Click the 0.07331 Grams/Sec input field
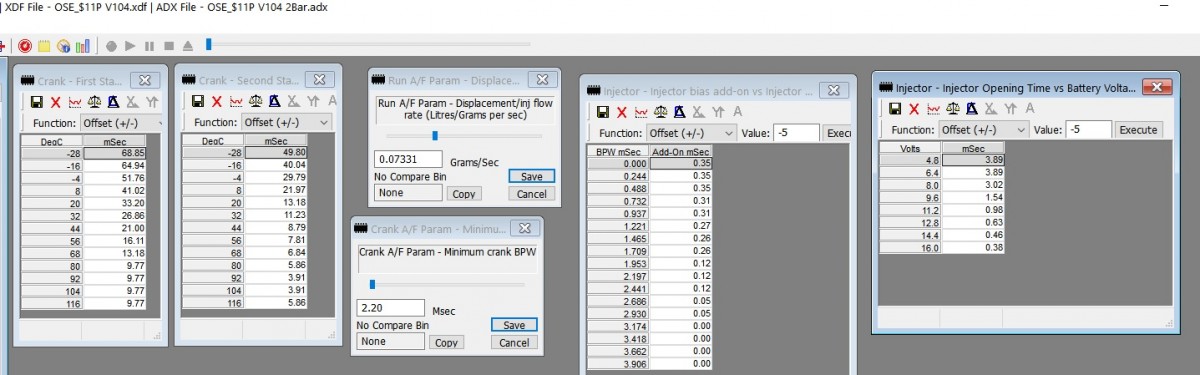Image resolution: width=1200 pixels, height=375 pixels. coord(409,159)
